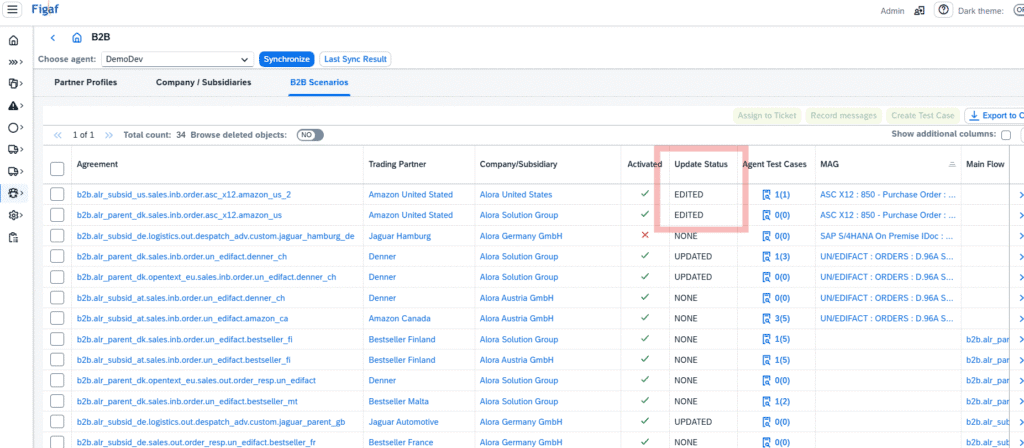Open the highlighted B2B sidebar icon

pyautogui.click(x=15, y=193)
